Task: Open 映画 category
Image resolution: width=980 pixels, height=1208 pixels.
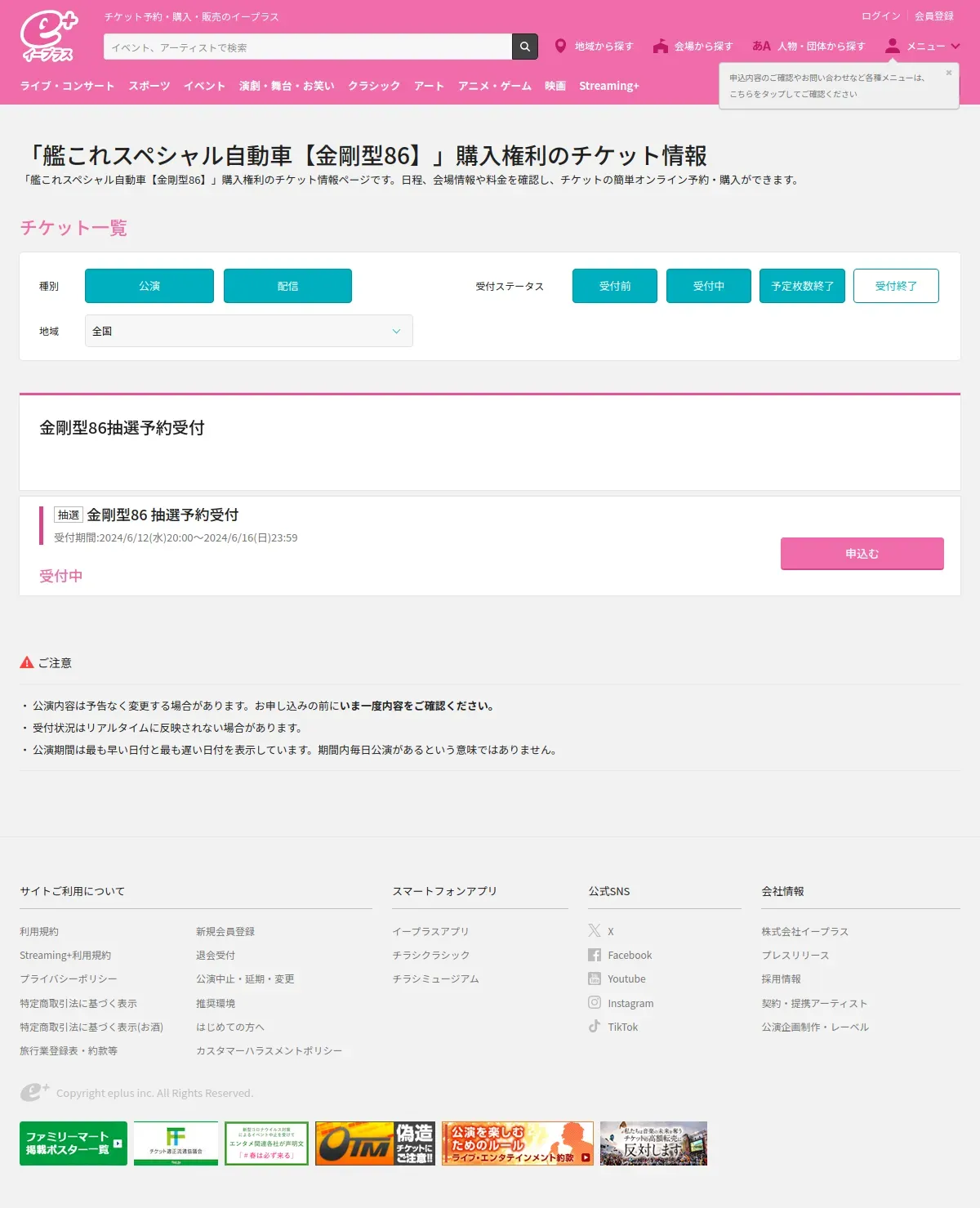Action: 555,86
